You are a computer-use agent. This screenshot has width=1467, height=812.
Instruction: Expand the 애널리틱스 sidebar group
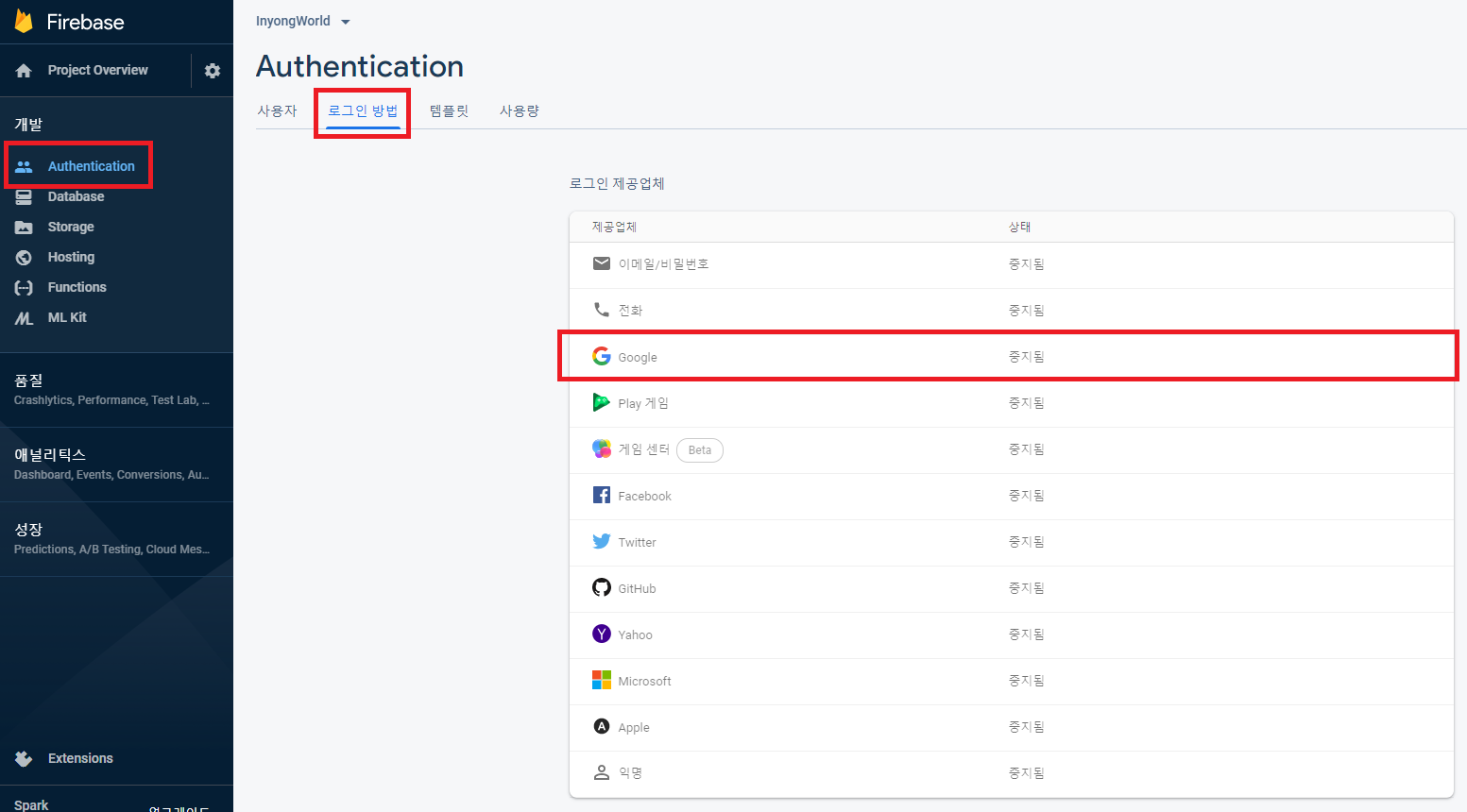116,464
